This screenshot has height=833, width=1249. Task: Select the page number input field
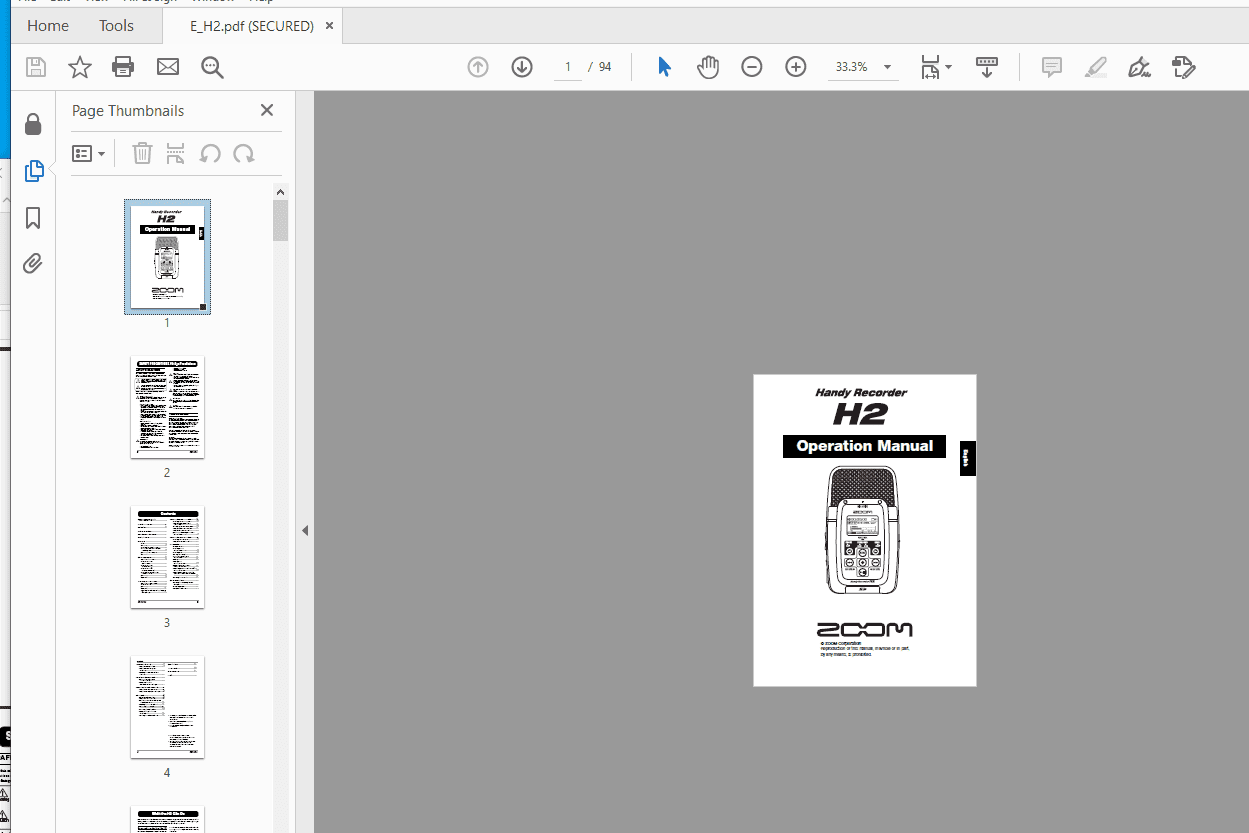point(567,67)
